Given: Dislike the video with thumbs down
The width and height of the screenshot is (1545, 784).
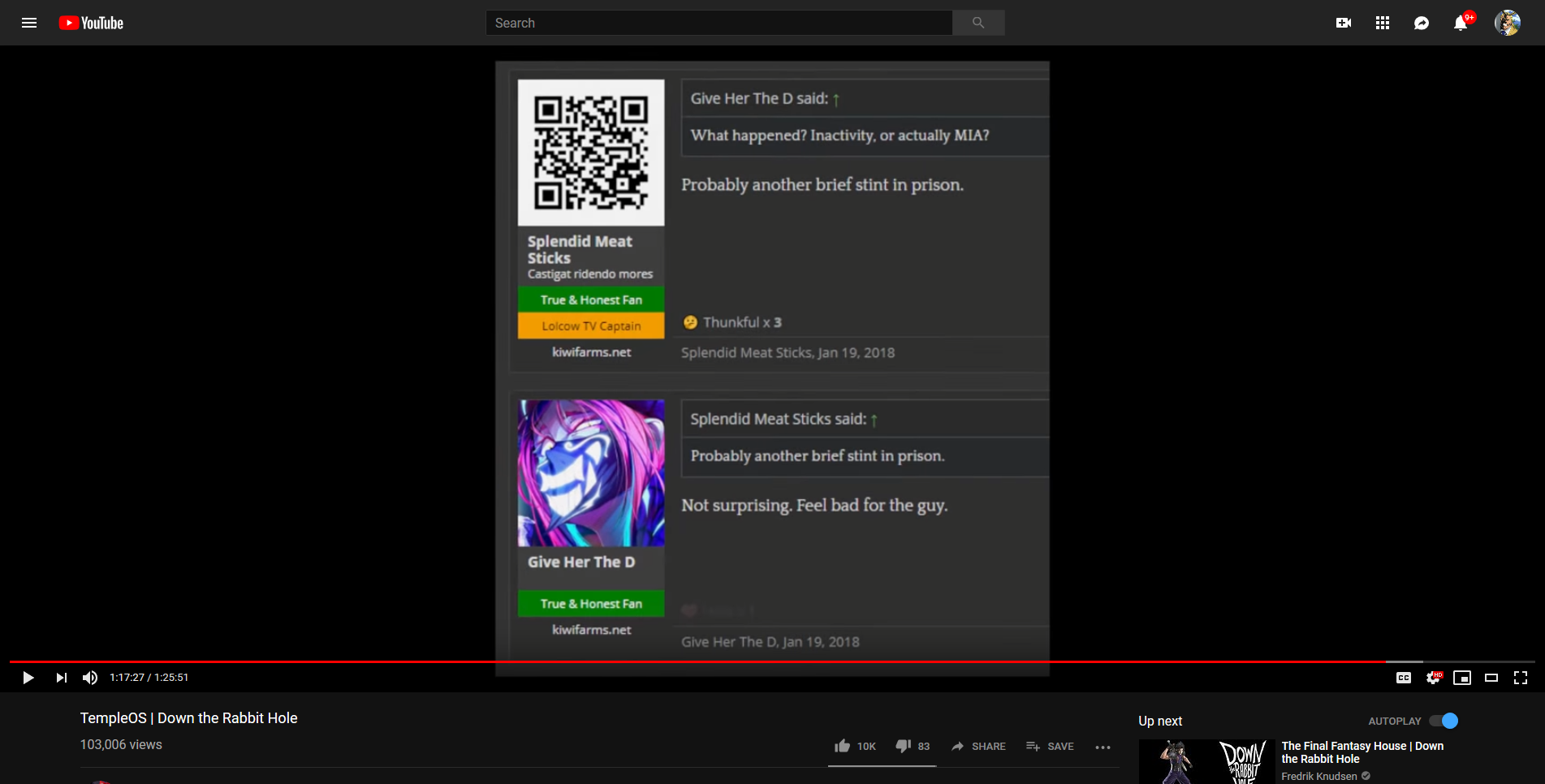Looking at the screenshot, I should click(x=913, y=746).
